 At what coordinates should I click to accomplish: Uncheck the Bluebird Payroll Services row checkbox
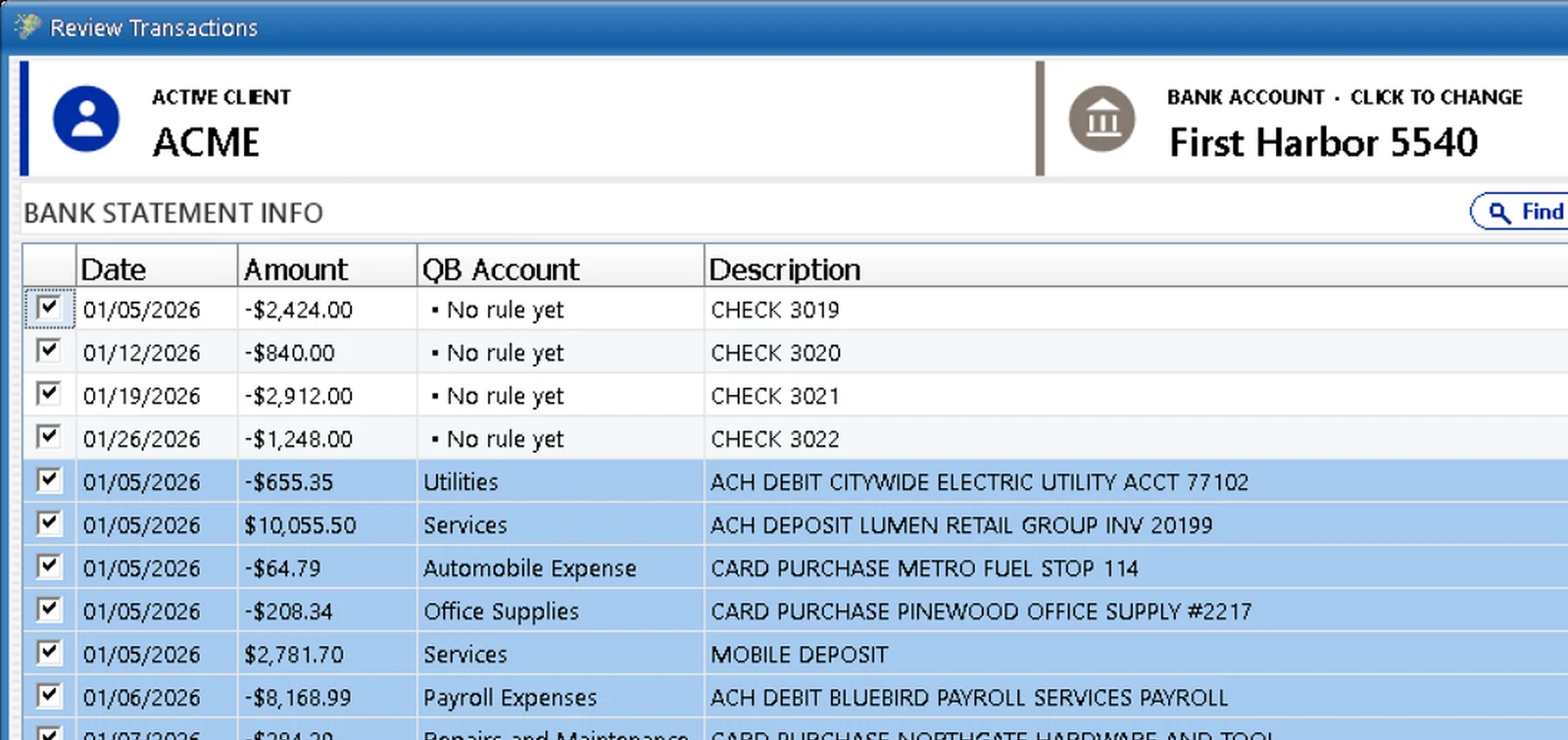[x=48, y=696]
